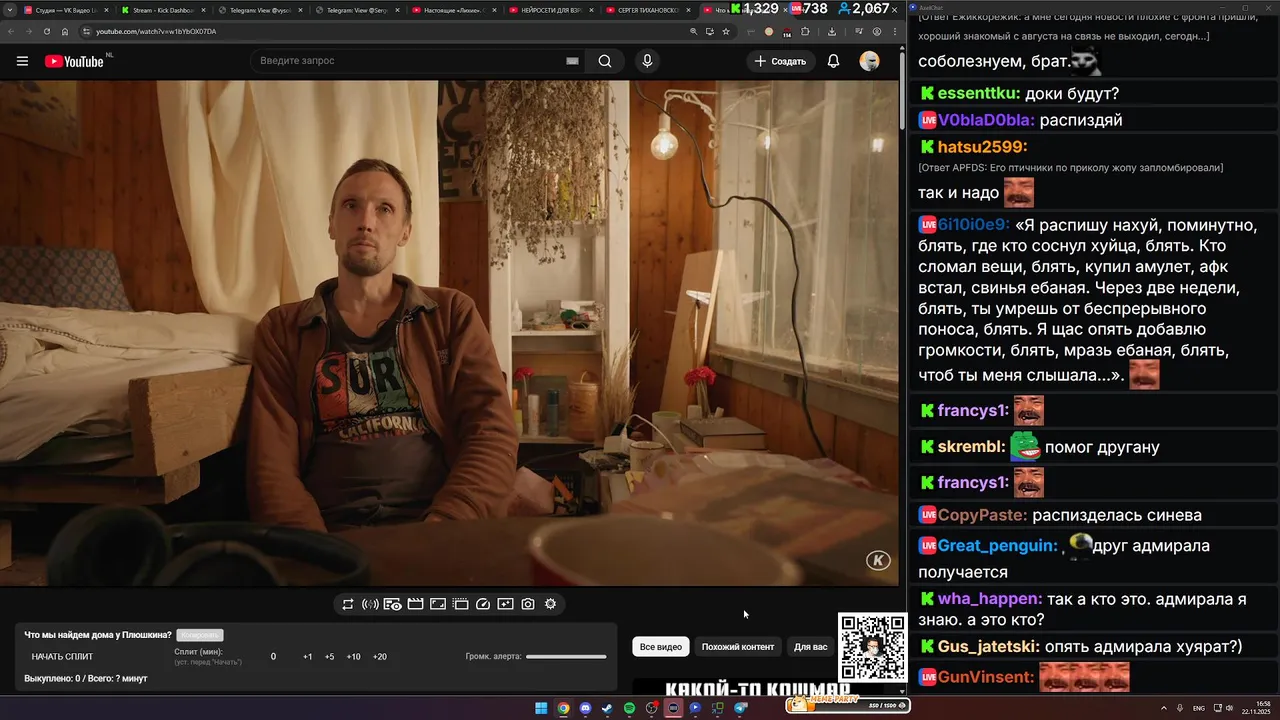The width and height of the screenshot is (1280, 720).
Task: Click V0blaD0bla username in chat
Action: tap(986, 120)
